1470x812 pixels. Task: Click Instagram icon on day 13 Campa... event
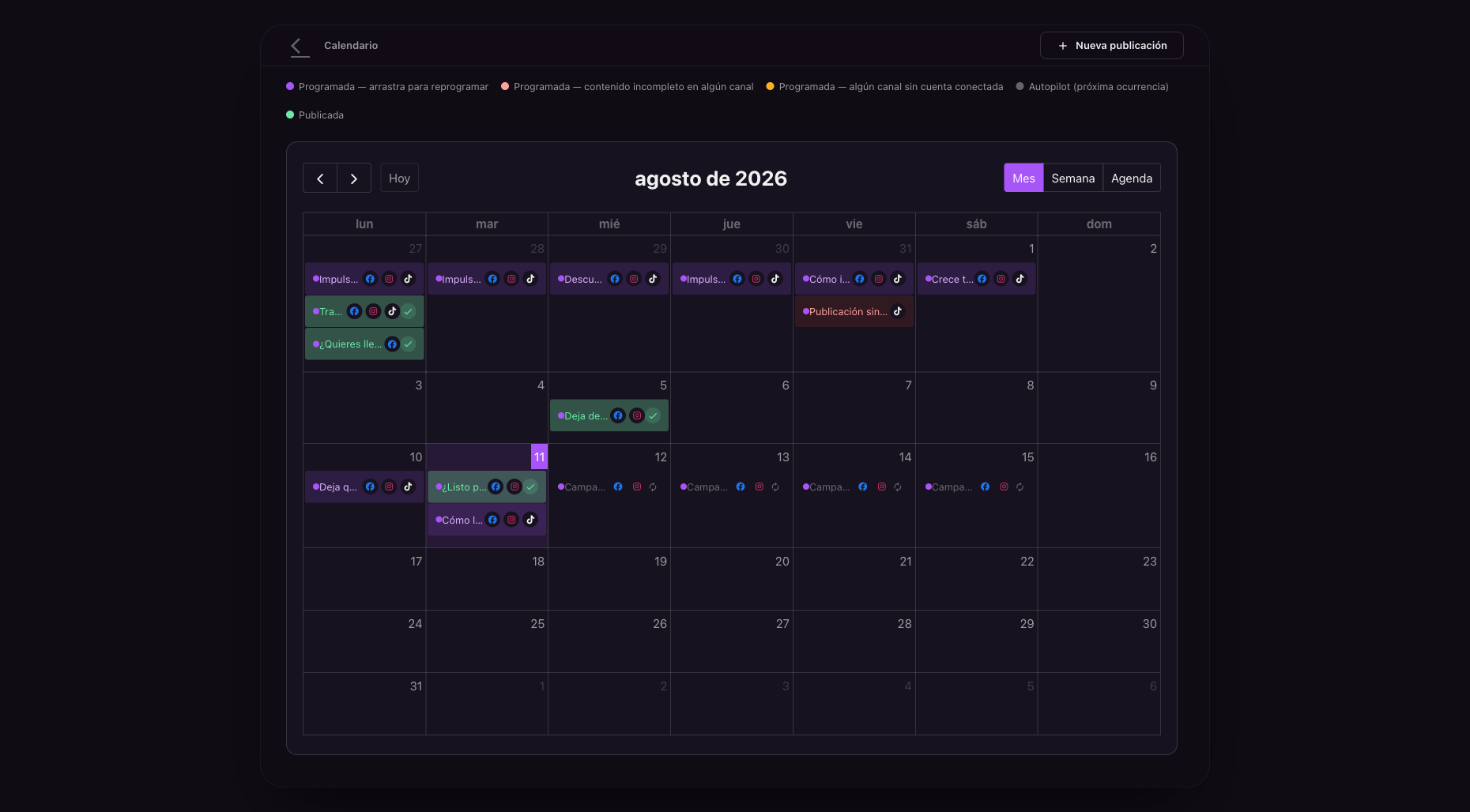tap(759, 487)
